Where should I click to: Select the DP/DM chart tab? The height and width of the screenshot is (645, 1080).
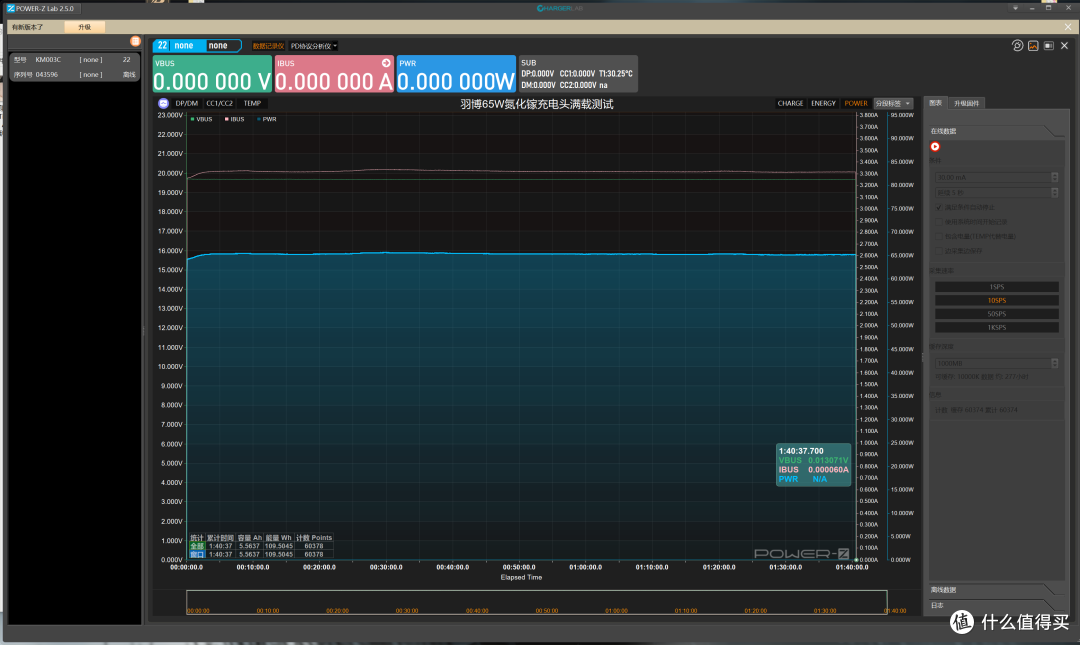(x=187, y=103)
